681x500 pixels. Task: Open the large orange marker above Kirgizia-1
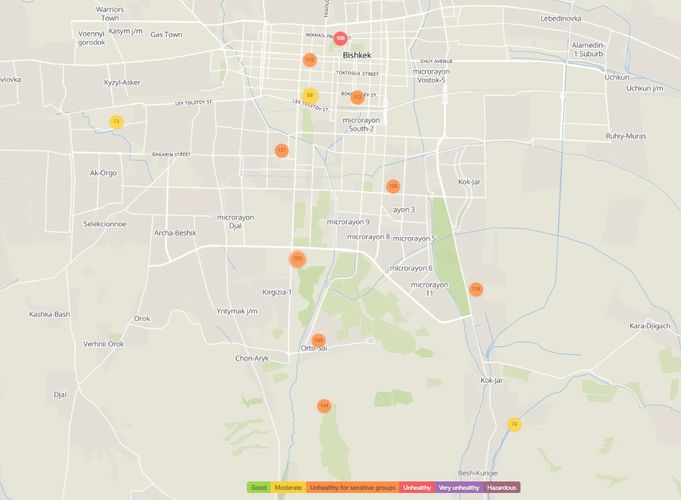(x=297, y=258)
